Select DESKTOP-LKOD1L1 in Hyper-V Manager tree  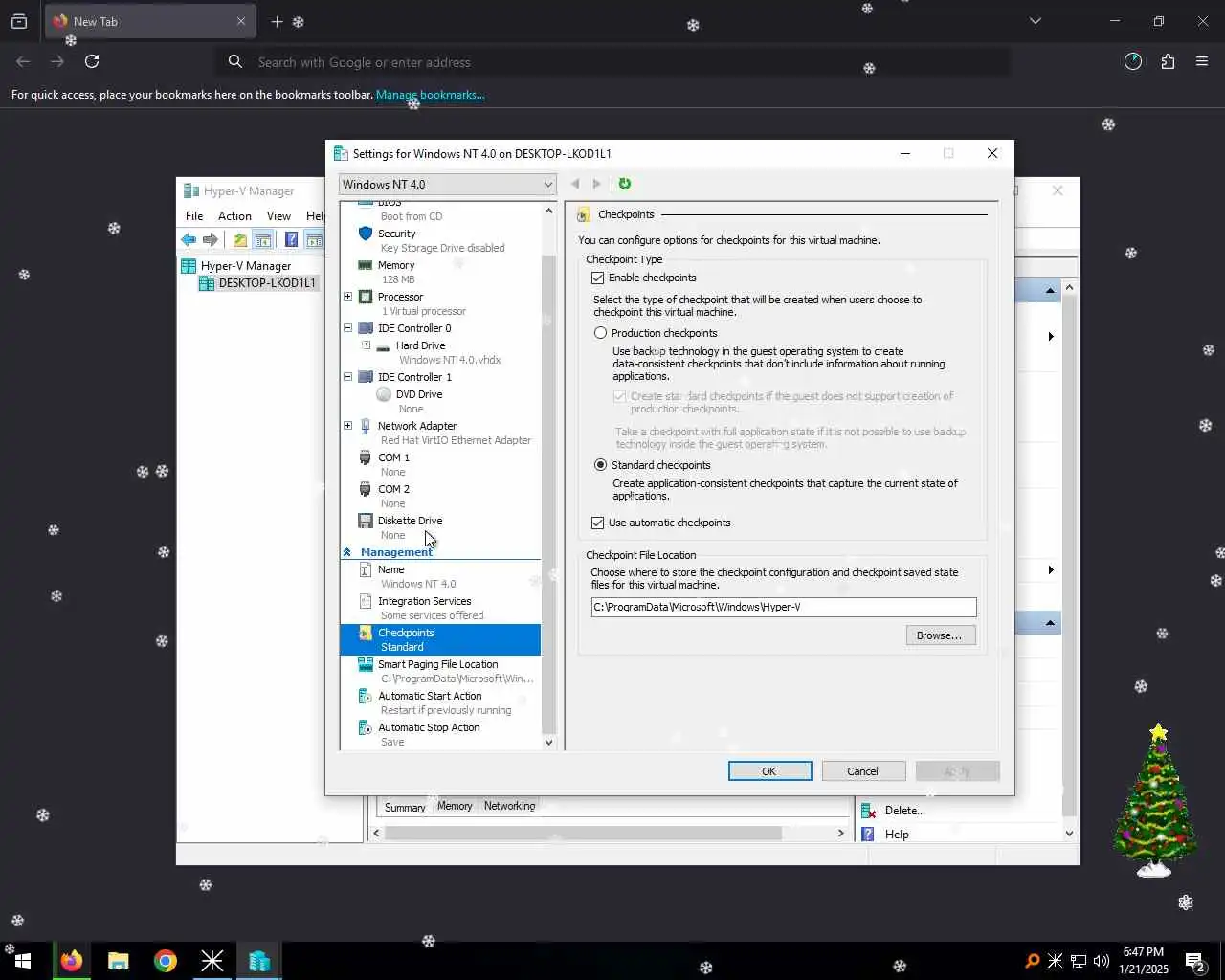[266, 283]
